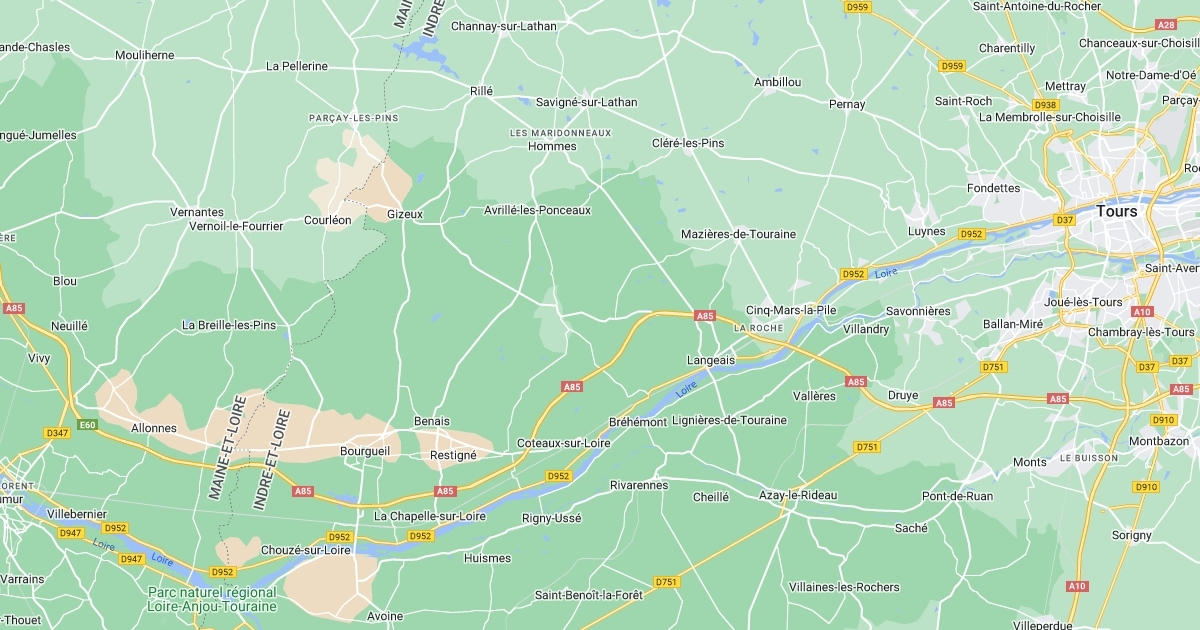Click the A28 motorway shield
Image resolution: width=1200 pixels, height=630 pixels.
[1166, 24]
